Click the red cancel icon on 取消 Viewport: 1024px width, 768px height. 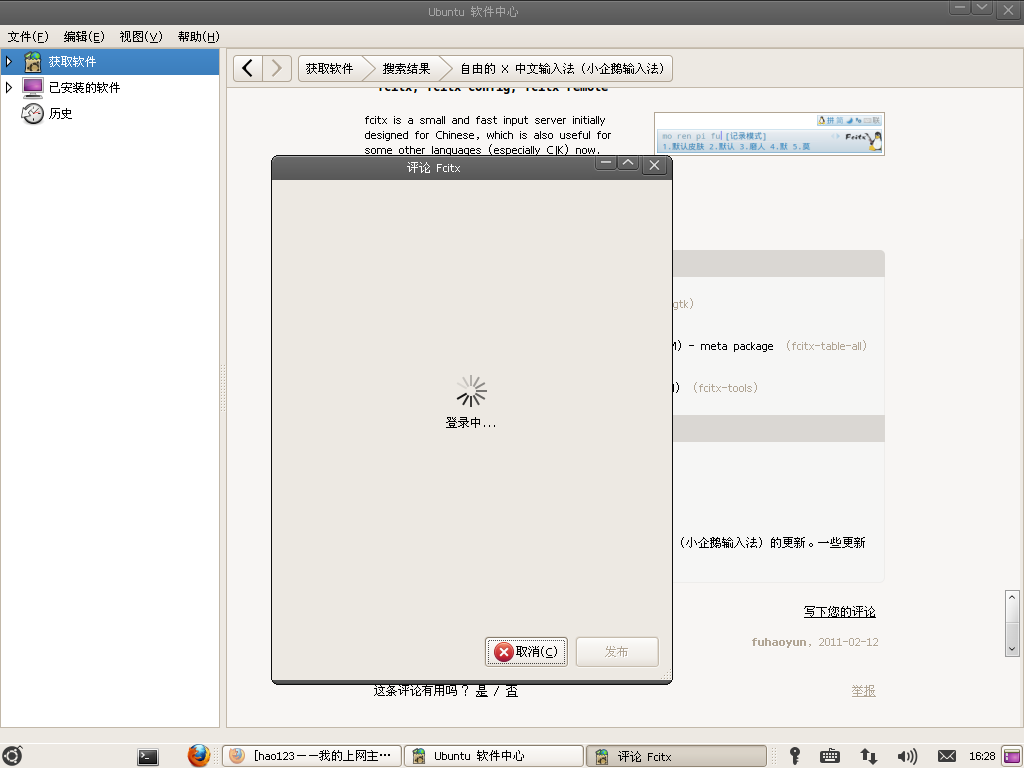pos(504,652)
